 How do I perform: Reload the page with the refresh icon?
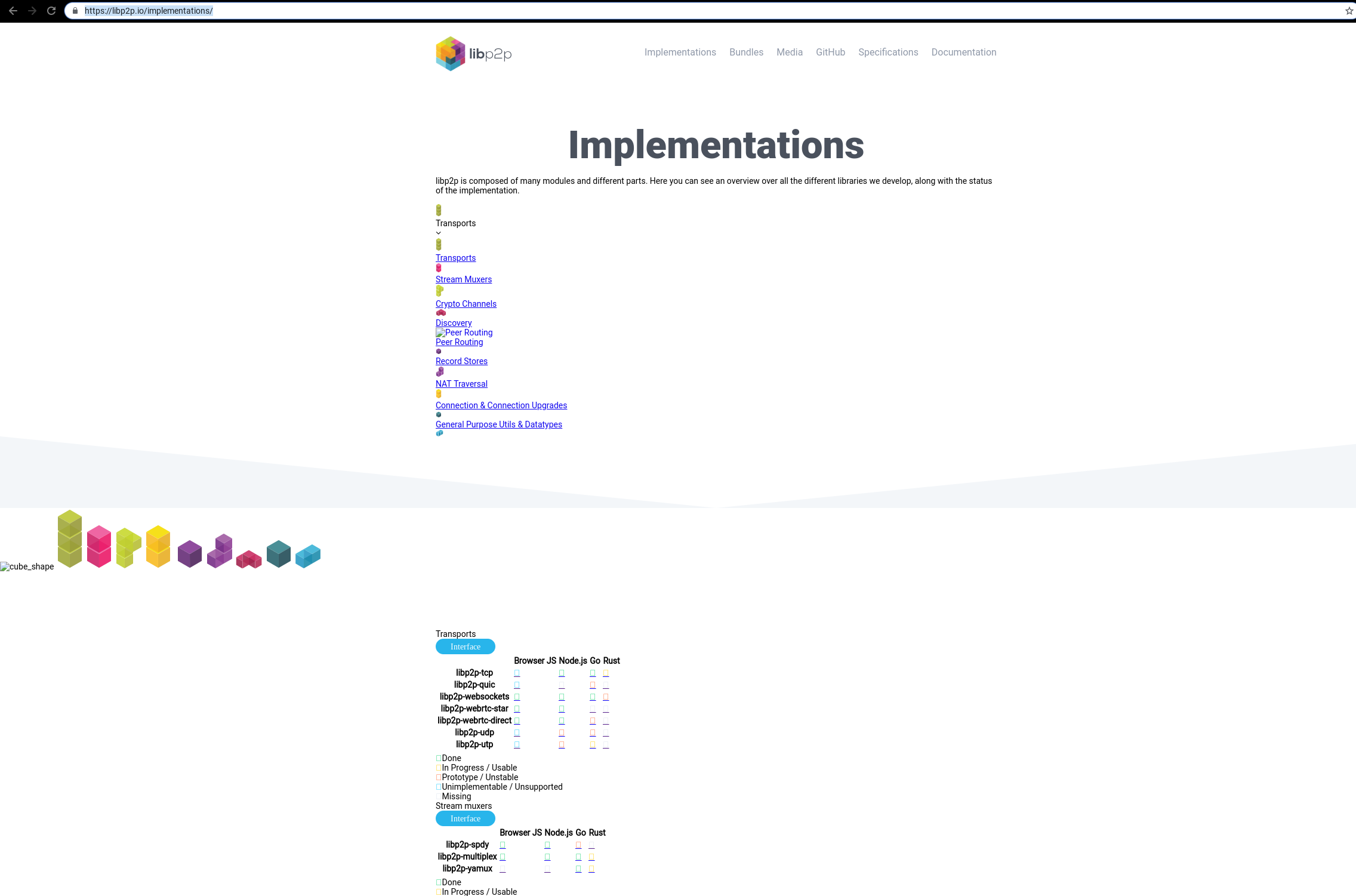(51, 11)
